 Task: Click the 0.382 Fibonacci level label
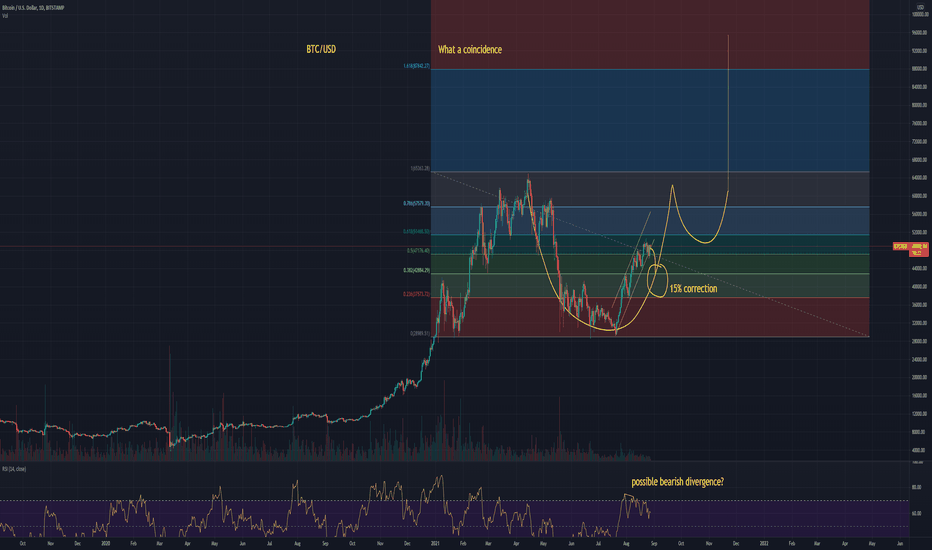tap(416, 271)
